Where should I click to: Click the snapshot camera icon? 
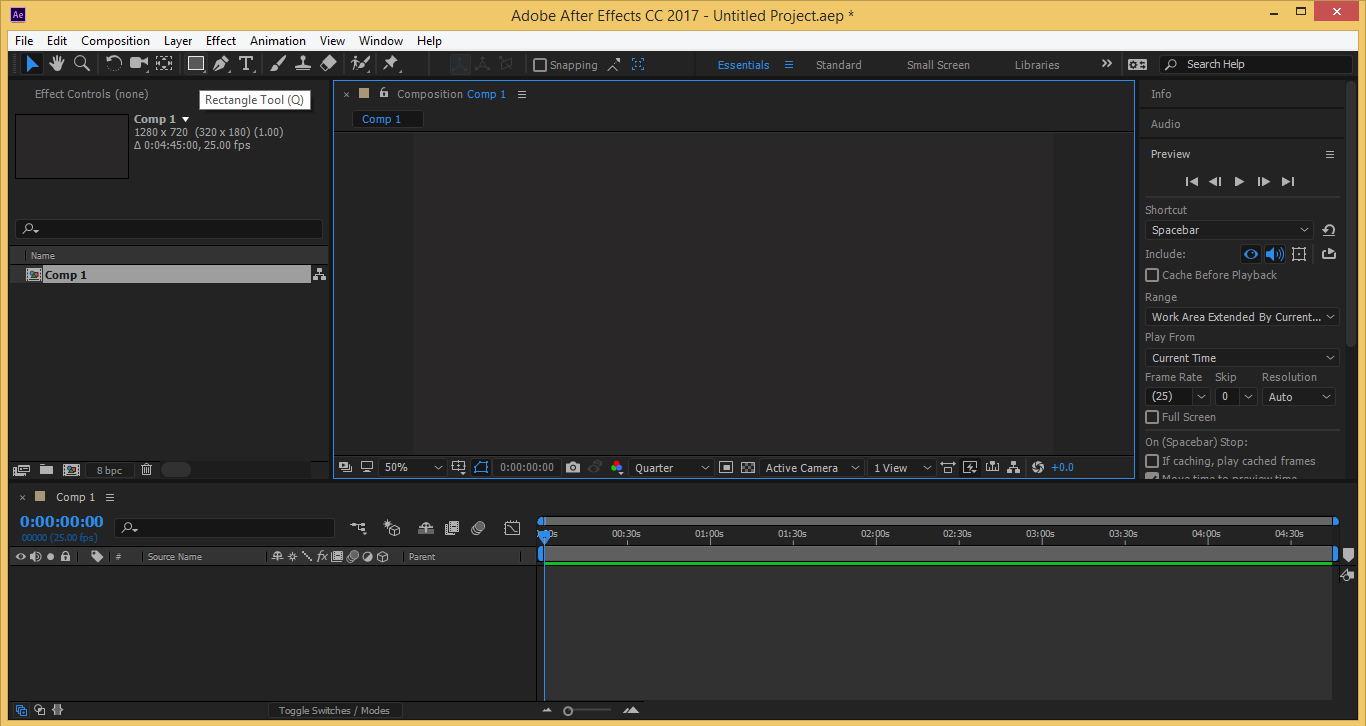[573, 468]
